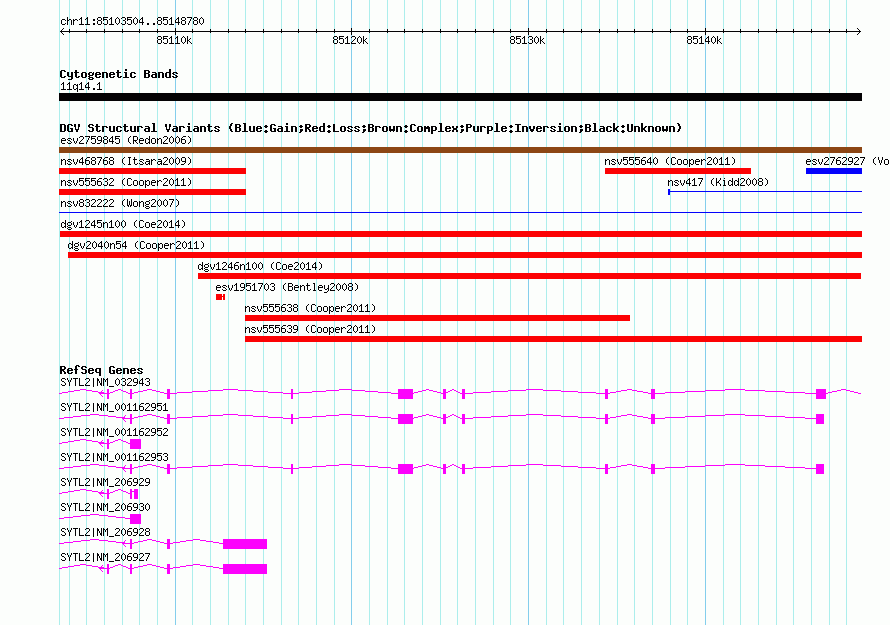The height and width of the screenshot is (625, 890).
Task: Click the nsv555640 (Cooper2011) label
Action: coord(670,161)
